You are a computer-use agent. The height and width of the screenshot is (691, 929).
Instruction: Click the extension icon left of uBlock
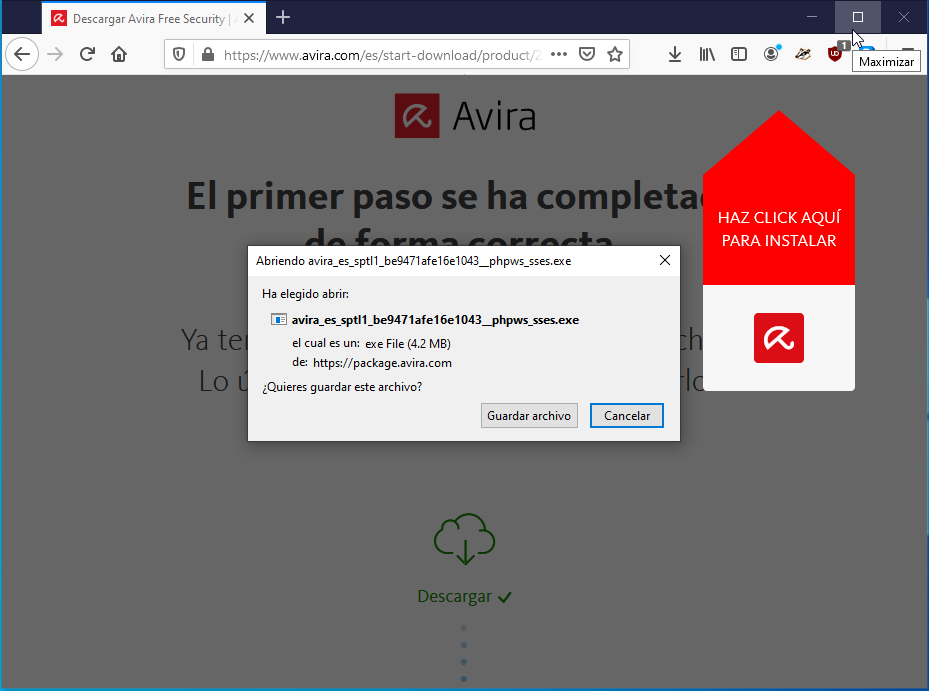(803, 55)
